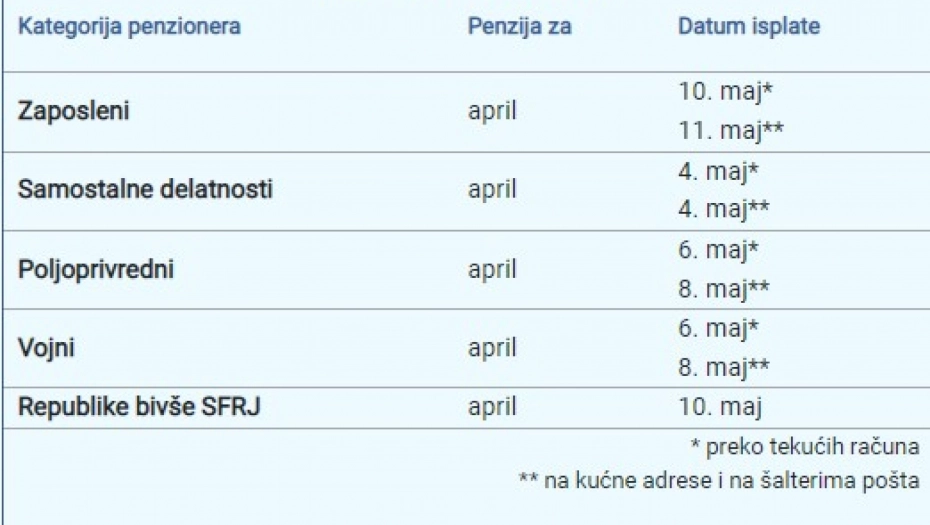The height and width of the screenshot is (525, 930).
Task: Click the Datum isplate column header
Action: [x=748, y=27]
